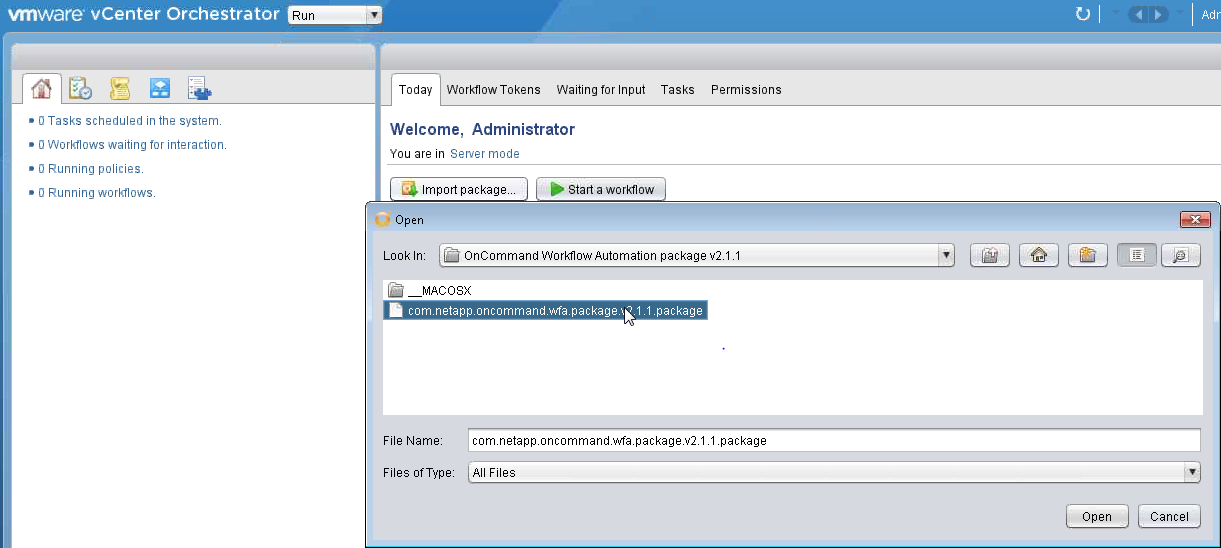Switch to the Waiting for Input tab
Viewport: 1221px width, 548px height.
601,89
